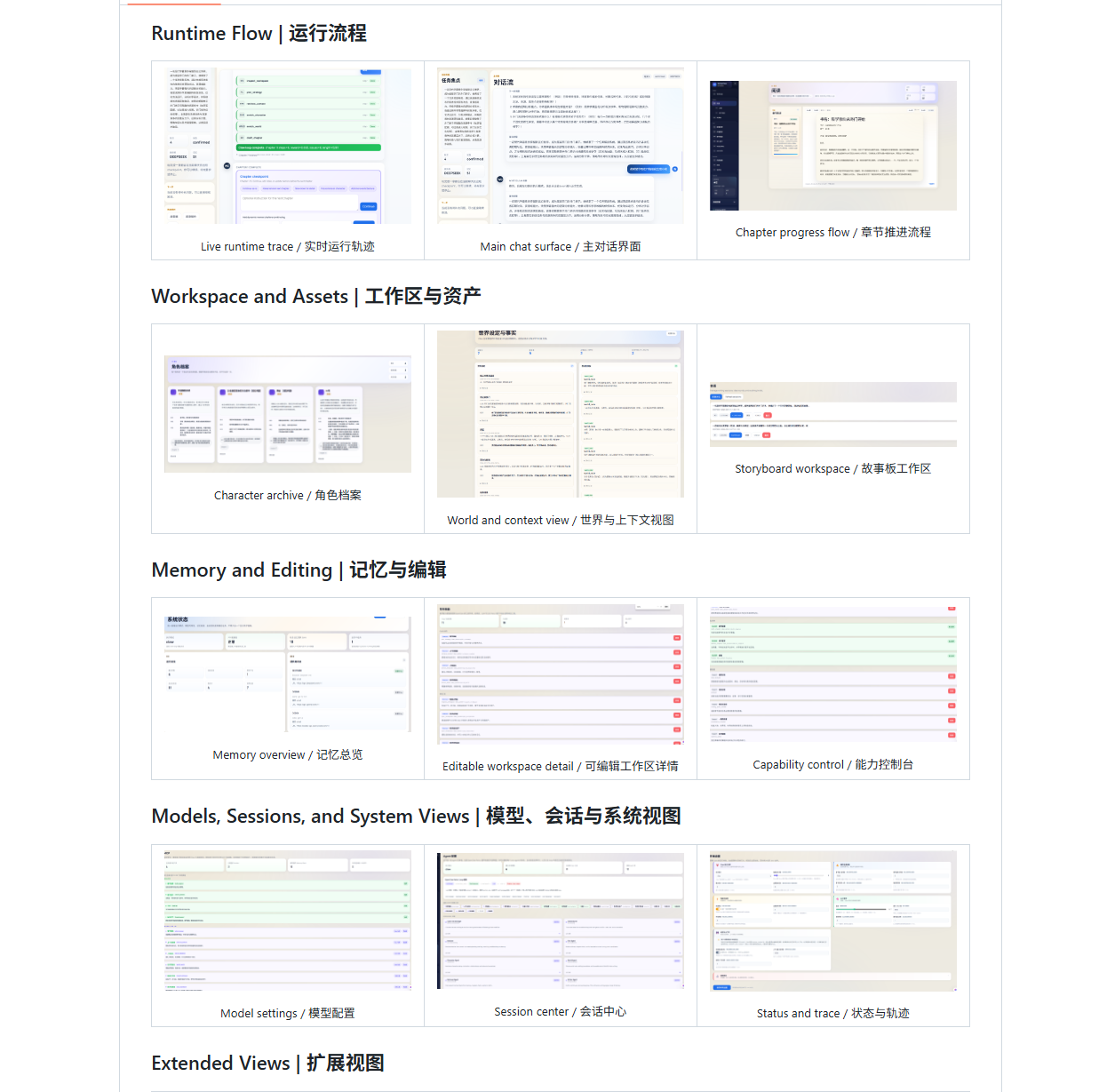View the Memory overview screenshot

click(287, 674)
